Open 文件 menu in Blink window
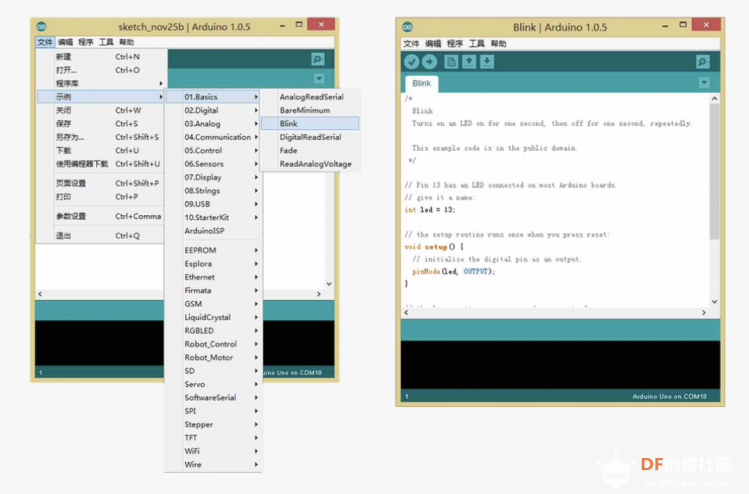This screenshot has height=494, width=749. [411, 43]
